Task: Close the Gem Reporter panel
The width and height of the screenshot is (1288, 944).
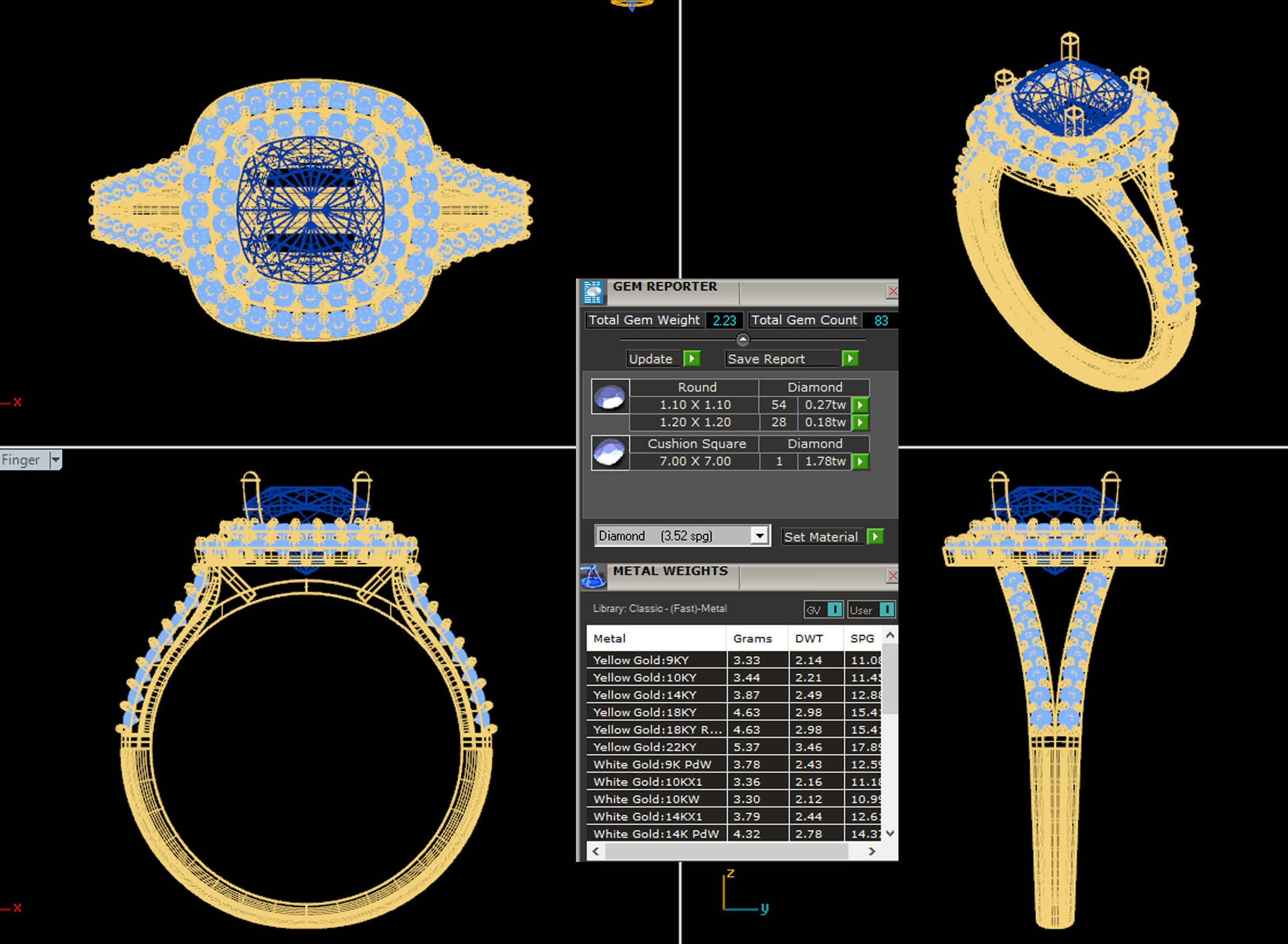Action: [x=893, y=291]
